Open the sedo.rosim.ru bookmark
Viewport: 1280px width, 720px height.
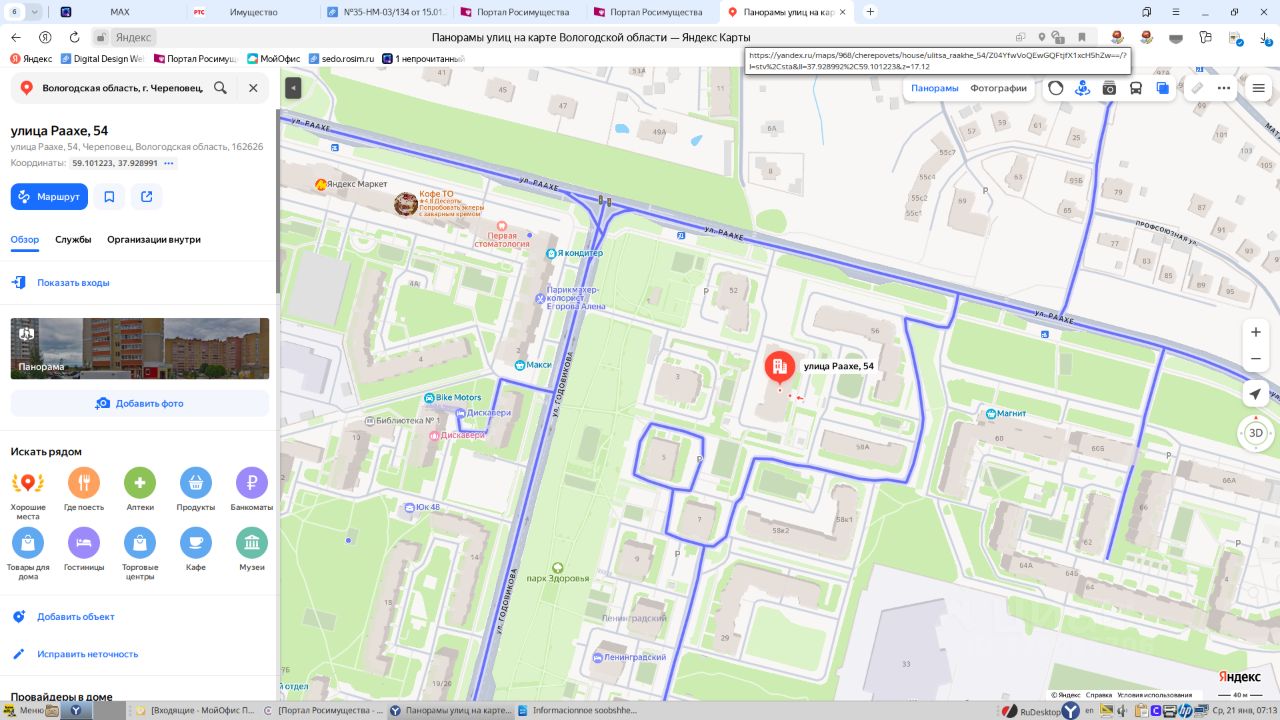[x=341, y=59]
